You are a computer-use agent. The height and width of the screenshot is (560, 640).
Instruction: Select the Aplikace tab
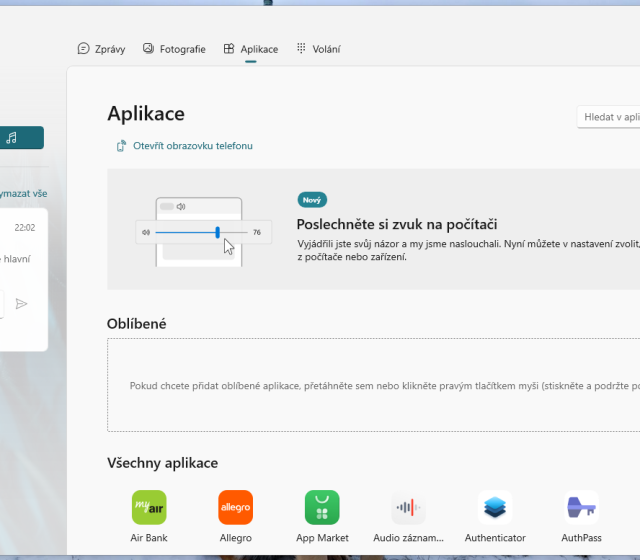click(x=250, y=48)
